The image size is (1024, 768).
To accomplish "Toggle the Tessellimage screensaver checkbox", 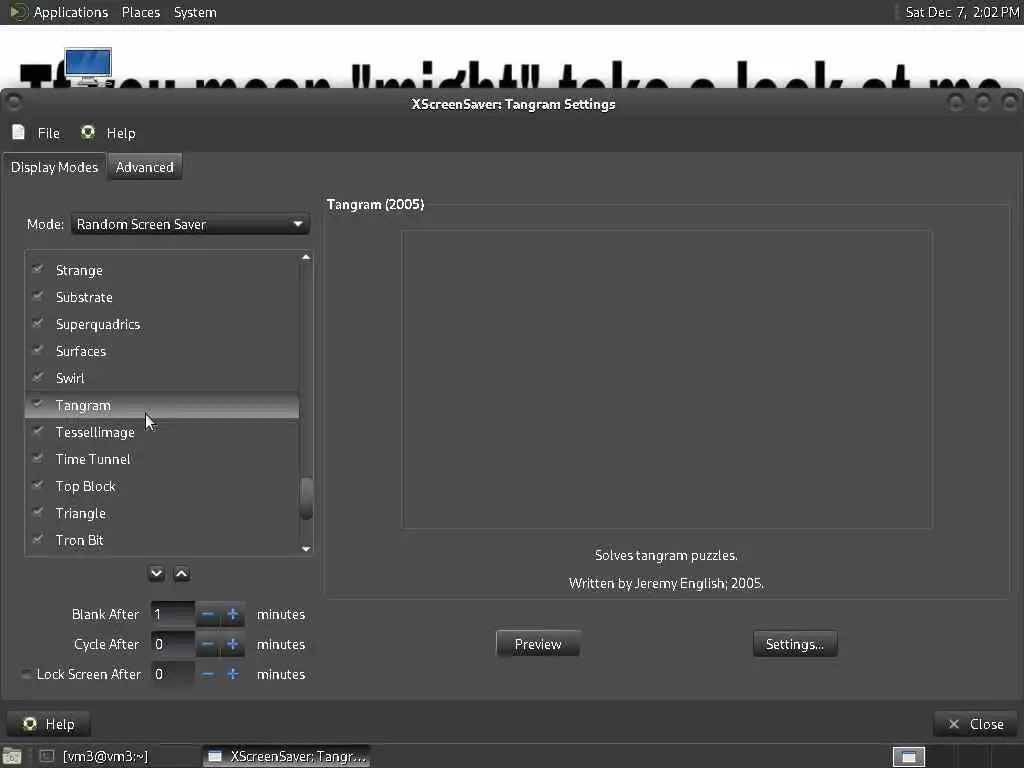I will 38,431.
